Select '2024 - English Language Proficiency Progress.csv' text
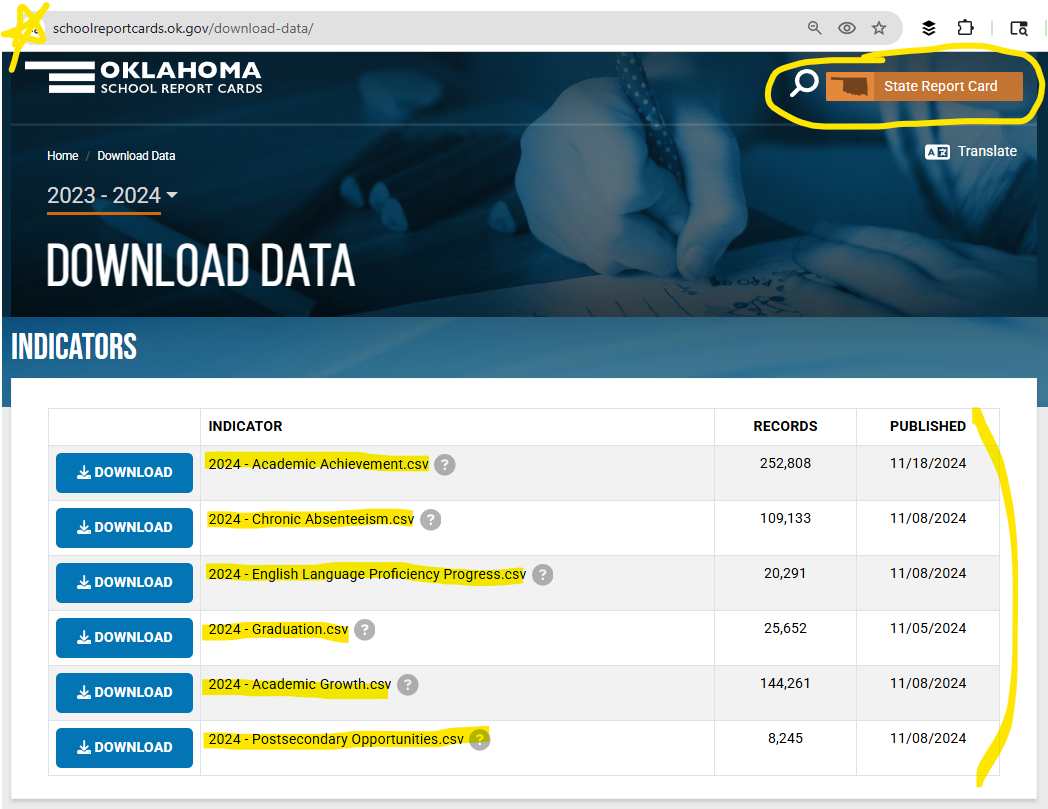This screenshot has width=1048, height=809. point(367,574)
